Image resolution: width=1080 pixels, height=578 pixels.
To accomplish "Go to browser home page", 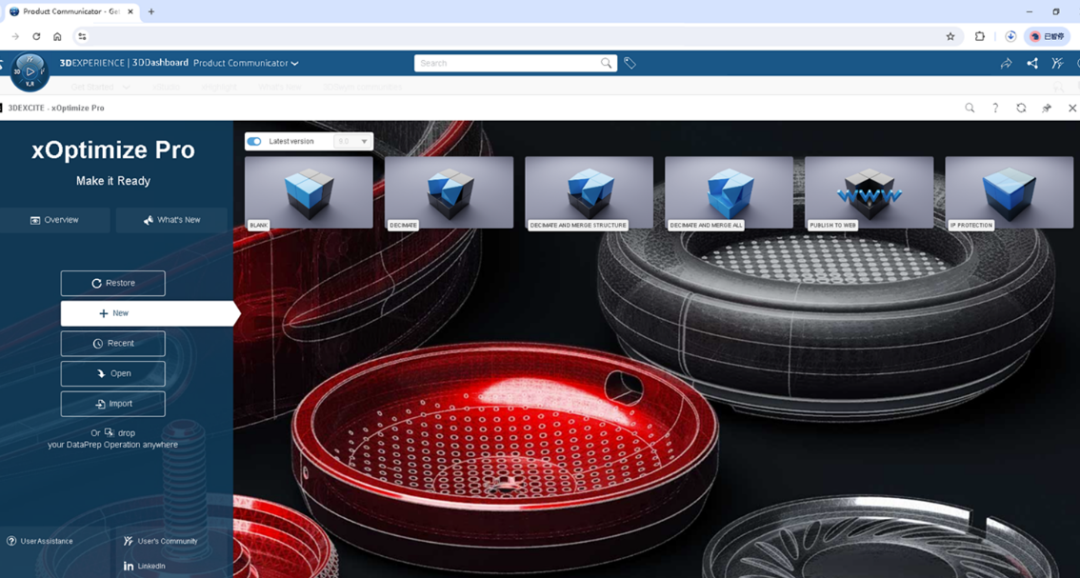I will pyautogui.click(x=57, y=37).
